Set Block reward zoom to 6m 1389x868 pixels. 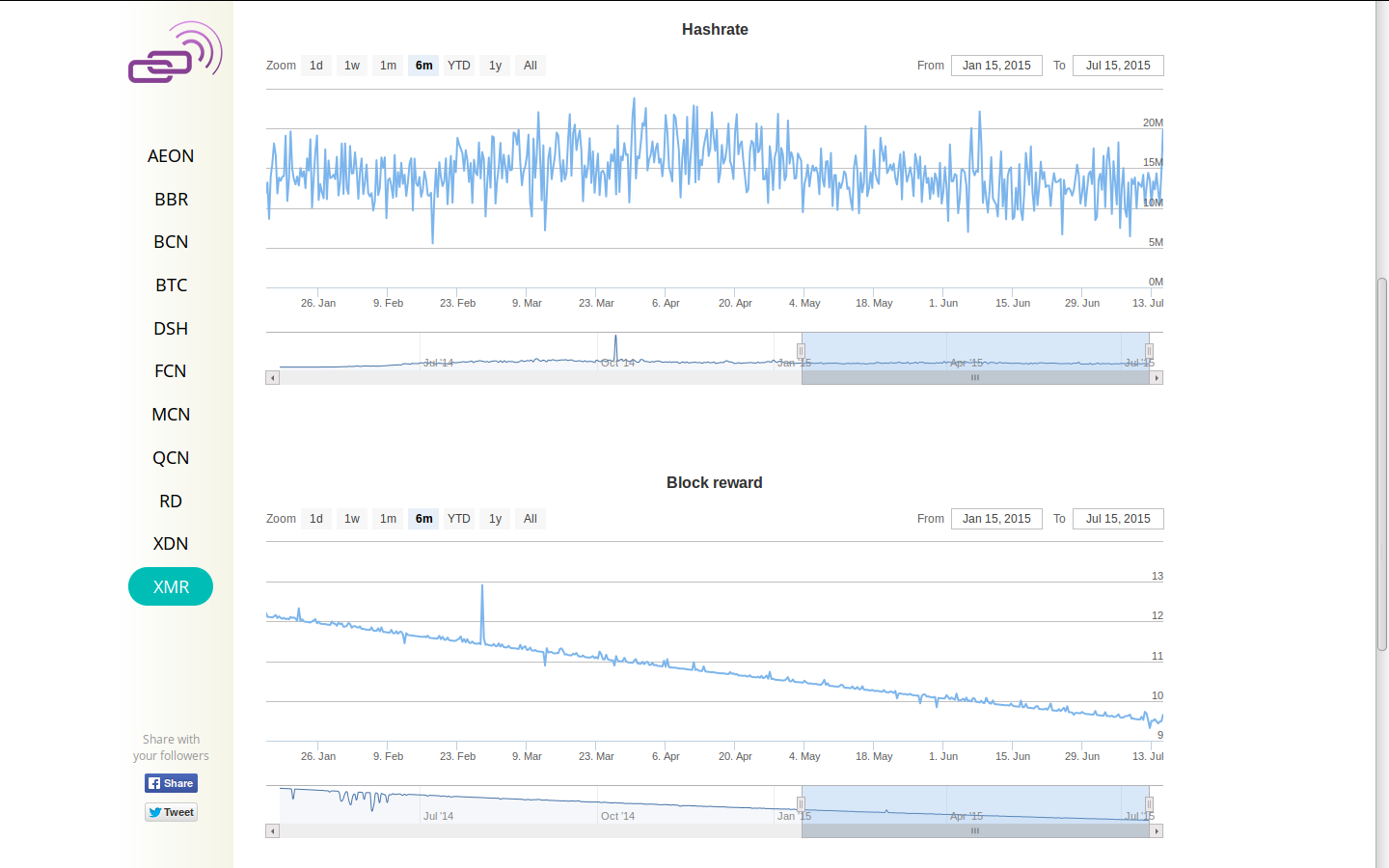click(423, 519)
